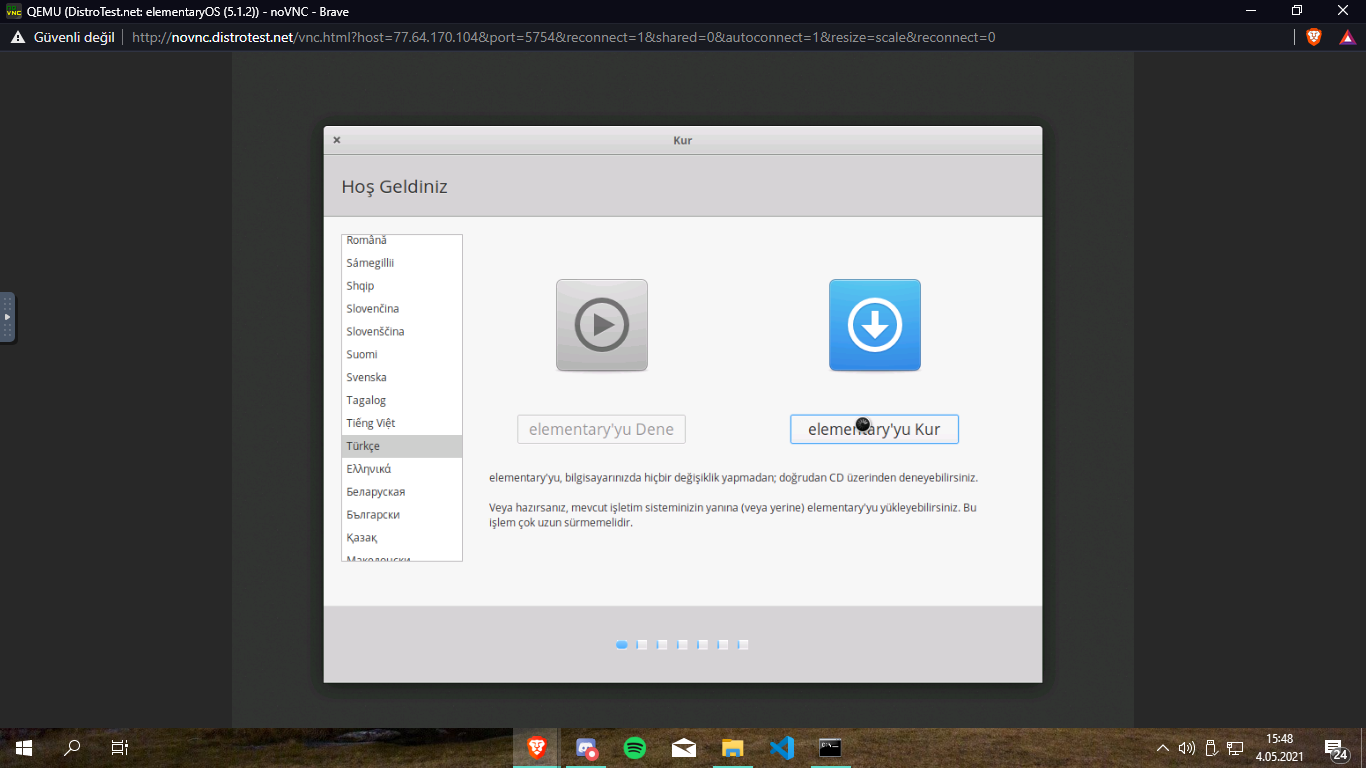Click the Brave Rewards triangle icon

point(1347,37)
